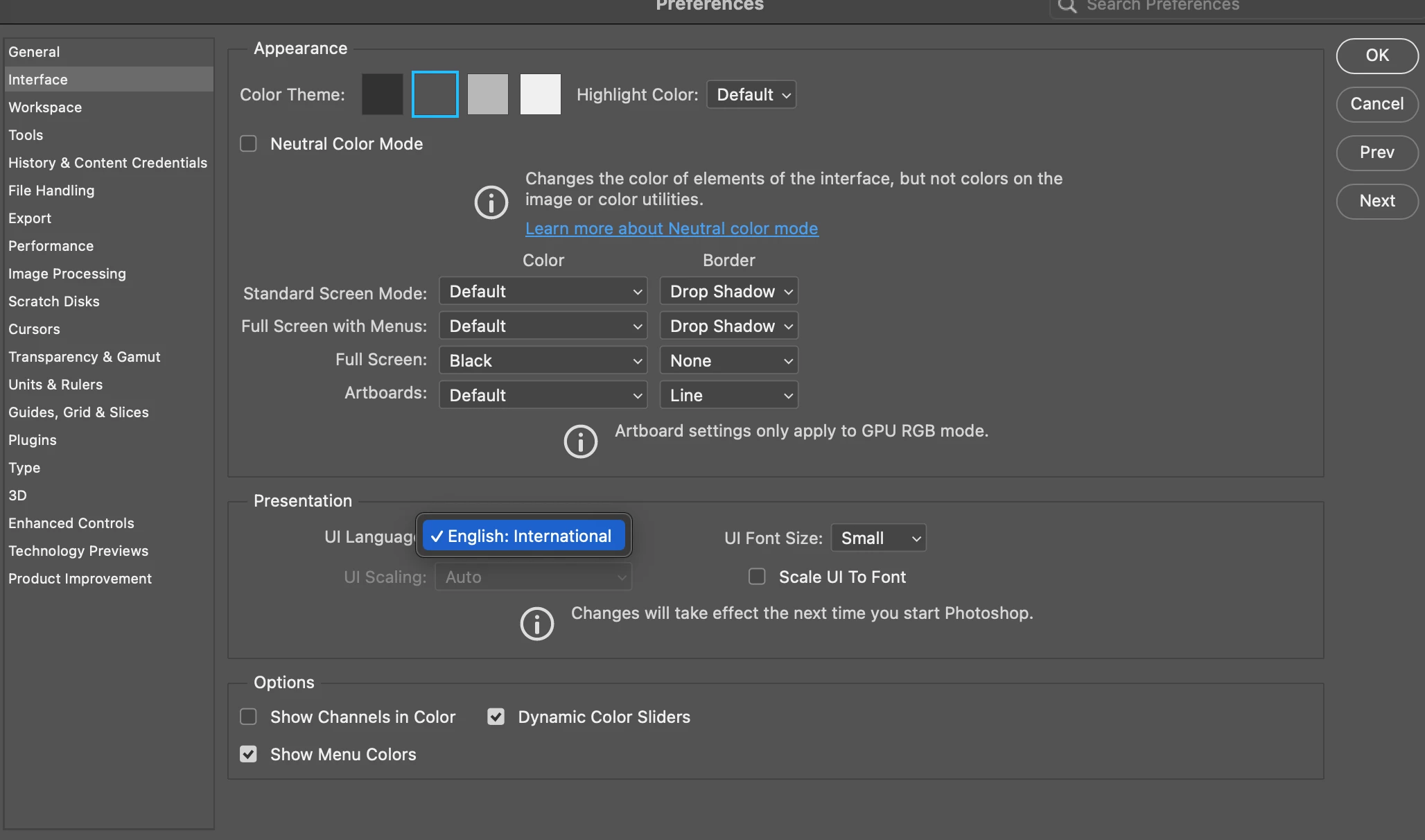Disable Dynamic Color Sliders option

pos(496,717)
